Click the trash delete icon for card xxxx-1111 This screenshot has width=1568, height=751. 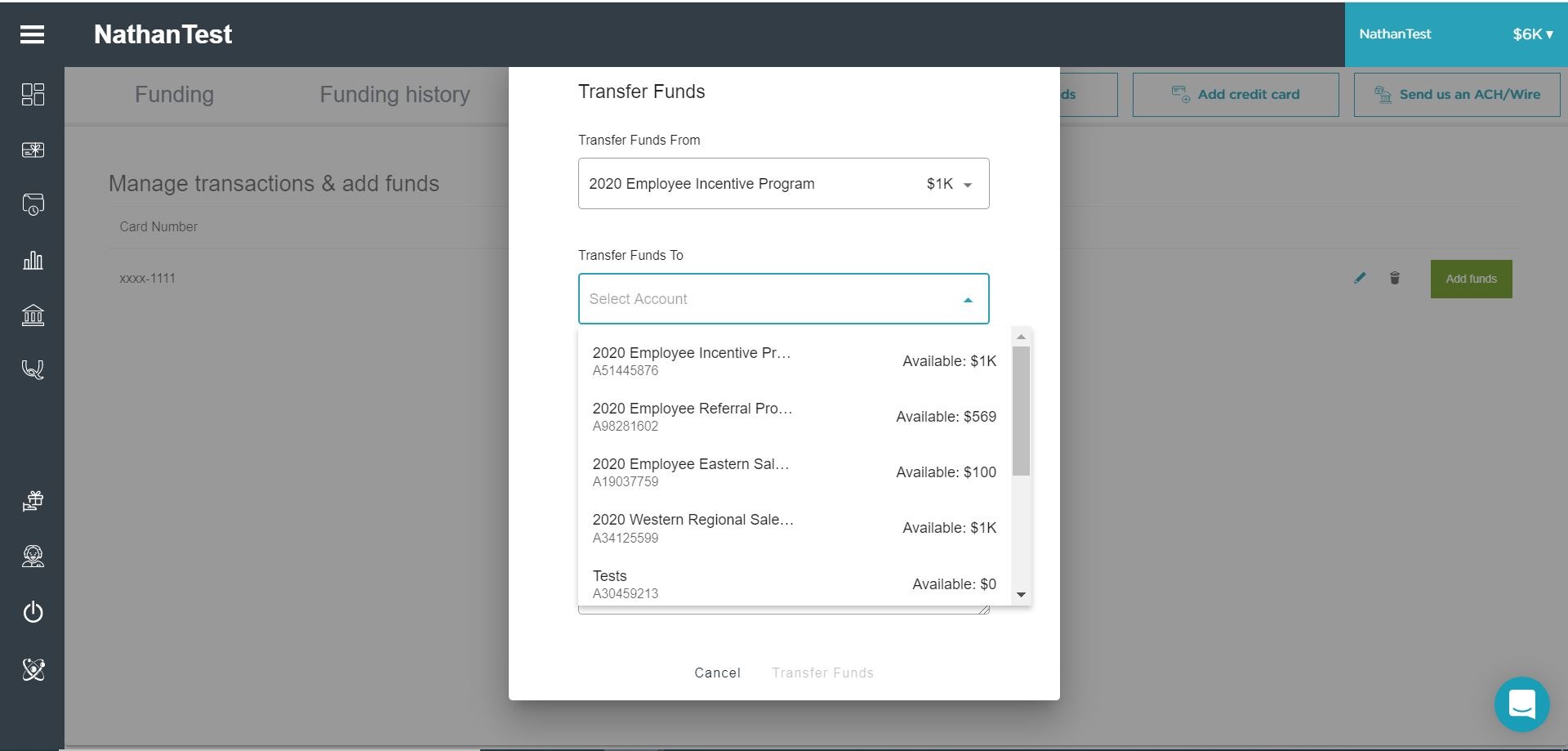click(1394, 279)
